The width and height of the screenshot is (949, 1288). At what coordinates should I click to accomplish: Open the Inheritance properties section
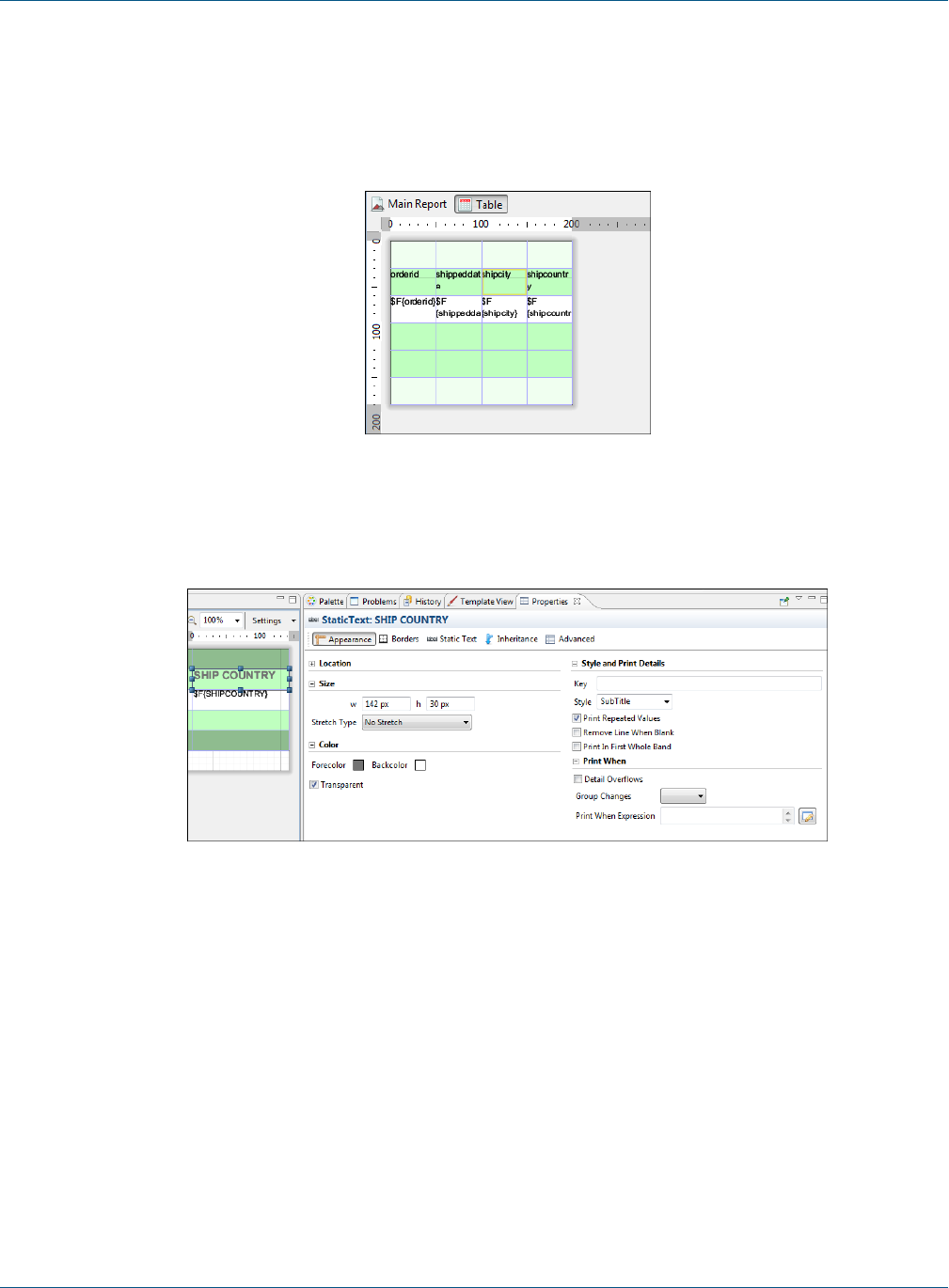[511, 639]
